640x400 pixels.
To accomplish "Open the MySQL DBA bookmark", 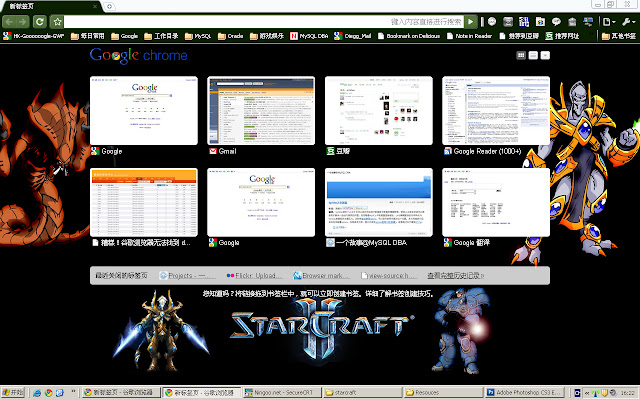I will point(309,36).
